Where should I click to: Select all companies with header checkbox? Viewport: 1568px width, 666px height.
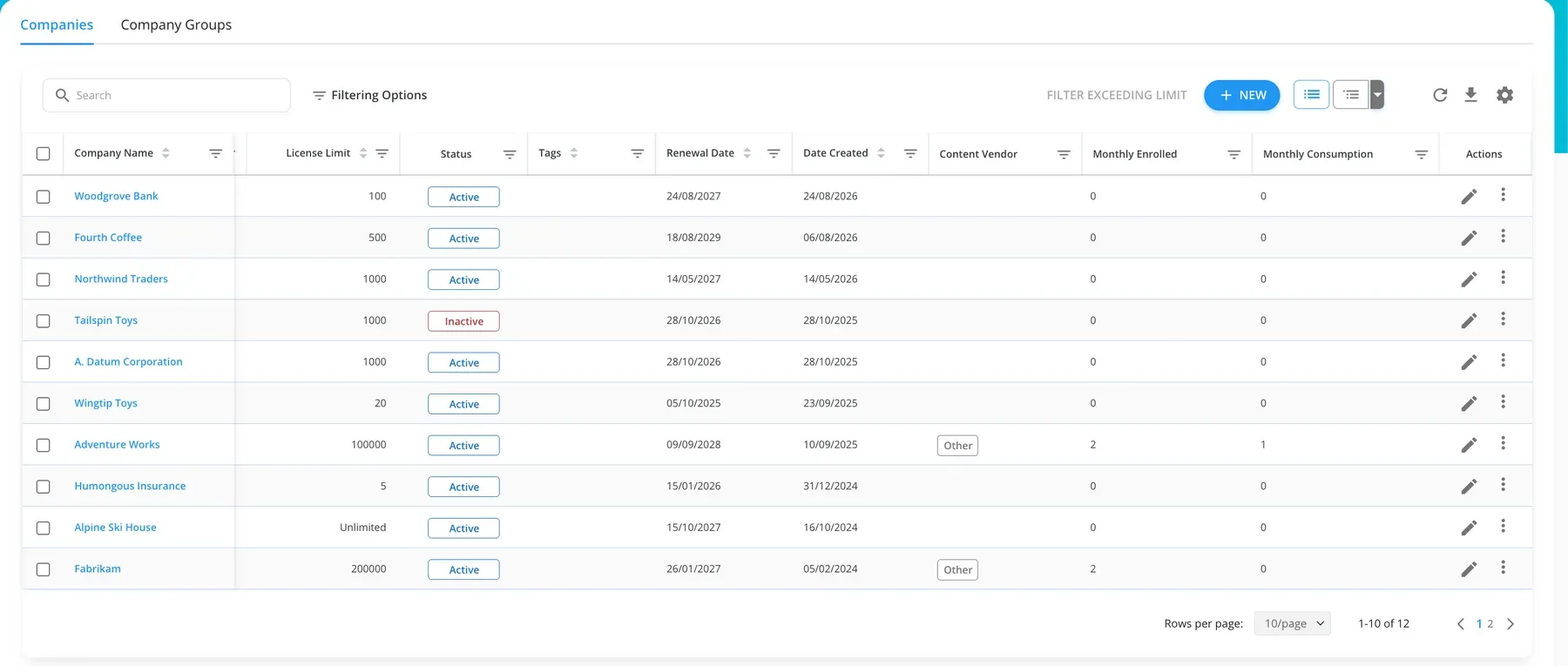pos(43,154)
